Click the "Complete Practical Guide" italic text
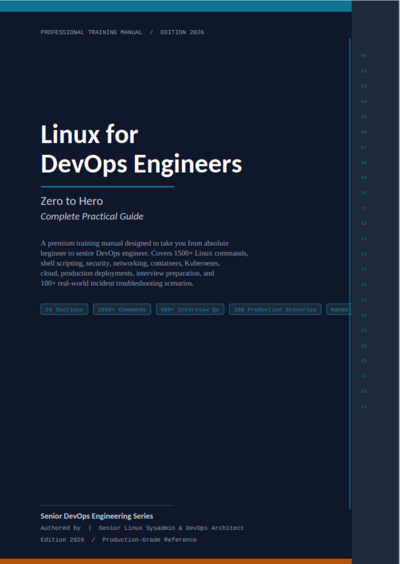The image size is (400, 564). [92, 217]
